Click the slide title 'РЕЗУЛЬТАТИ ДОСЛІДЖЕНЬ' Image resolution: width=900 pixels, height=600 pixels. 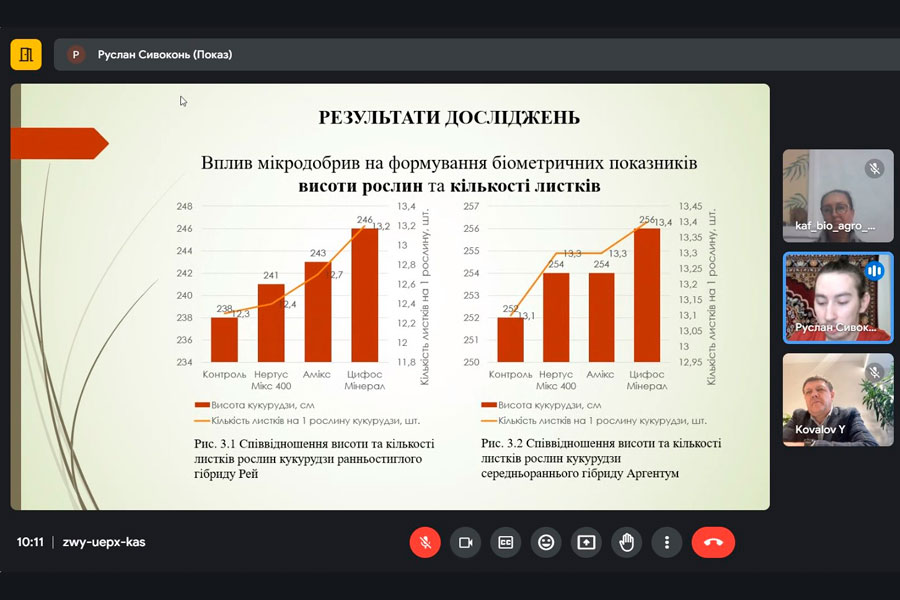(x=449, y=118)
